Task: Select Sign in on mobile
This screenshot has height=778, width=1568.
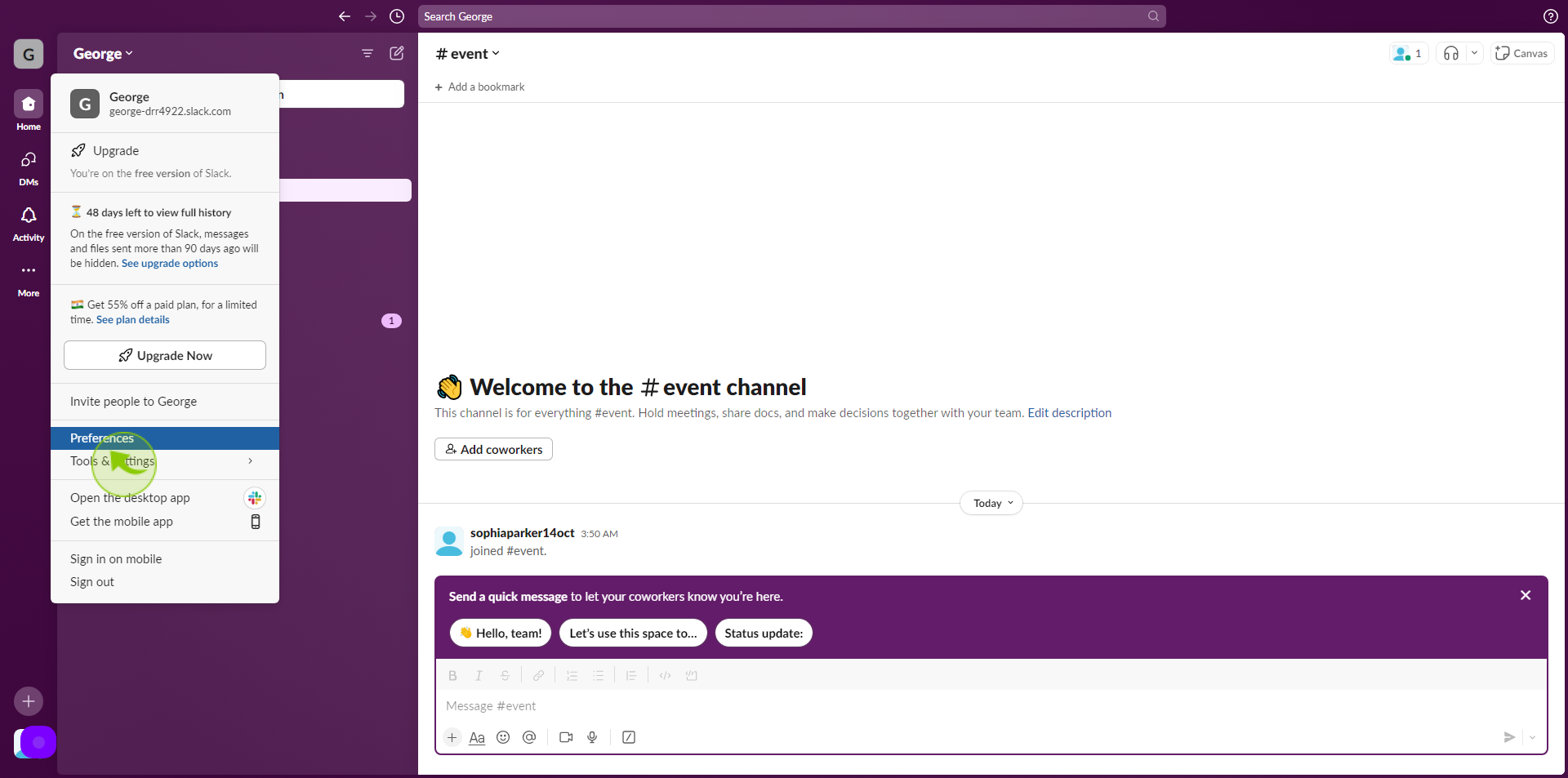Action: click(165, 559)
